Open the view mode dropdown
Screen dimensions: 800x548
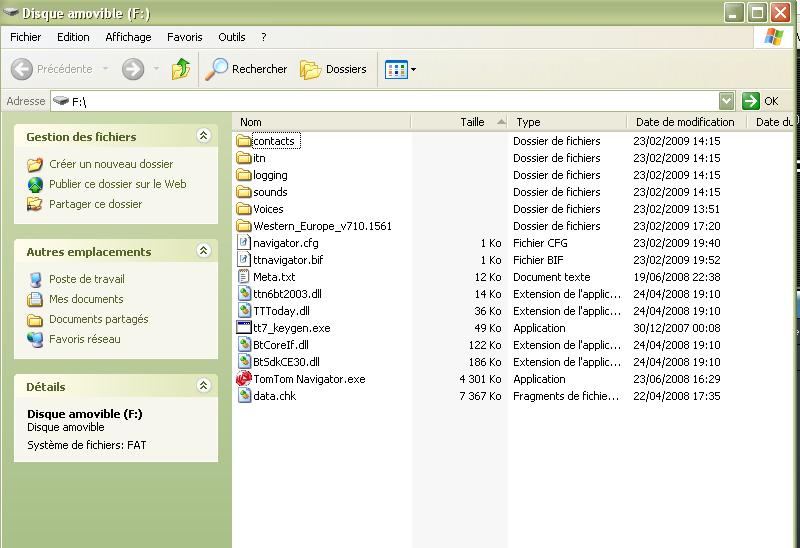click(x=400, y=69)
